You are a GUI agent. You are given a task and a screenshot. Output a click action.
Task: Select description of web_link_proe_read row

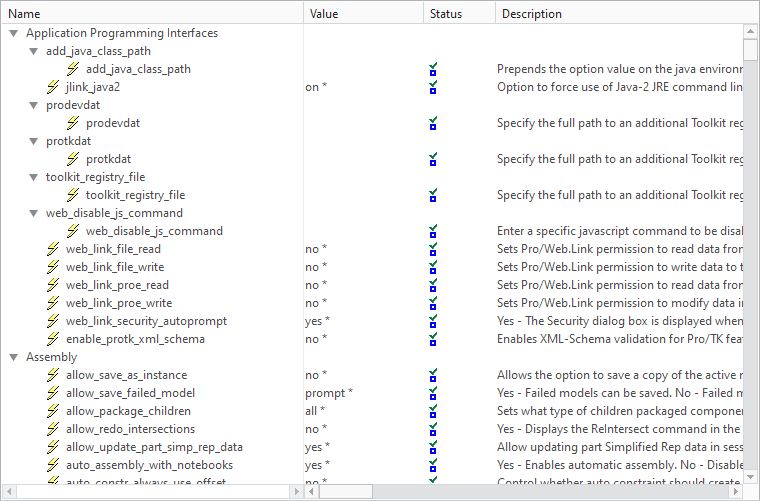click(x=619, y=285)
